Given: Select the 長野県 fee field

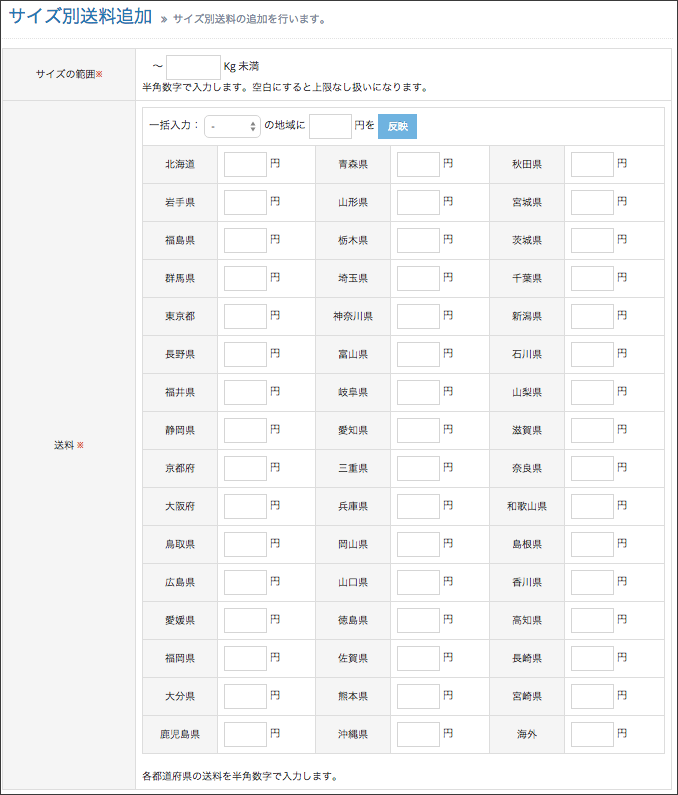Looking at the screenshot, I should tap(245, 354).
